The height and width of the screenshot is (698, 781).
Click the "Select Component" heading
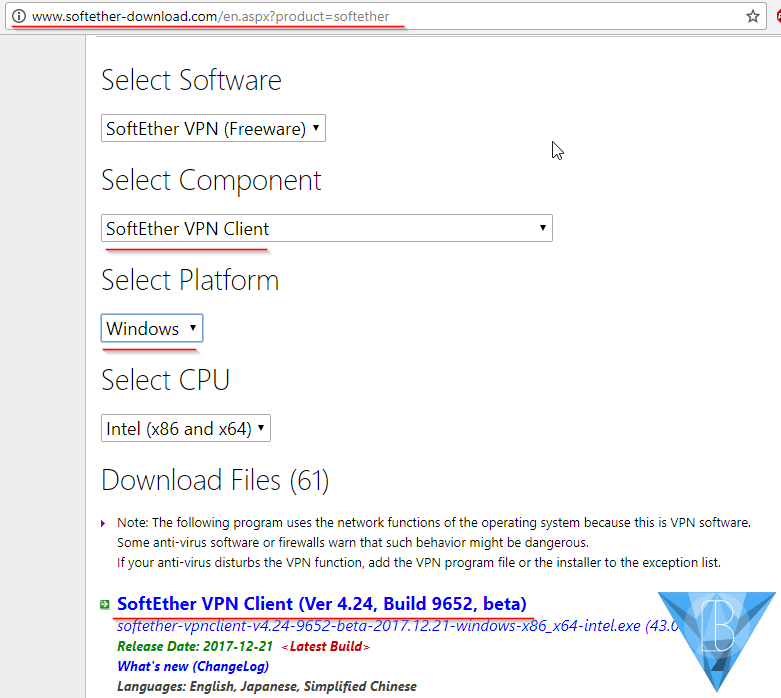click(x=211, y=180)
